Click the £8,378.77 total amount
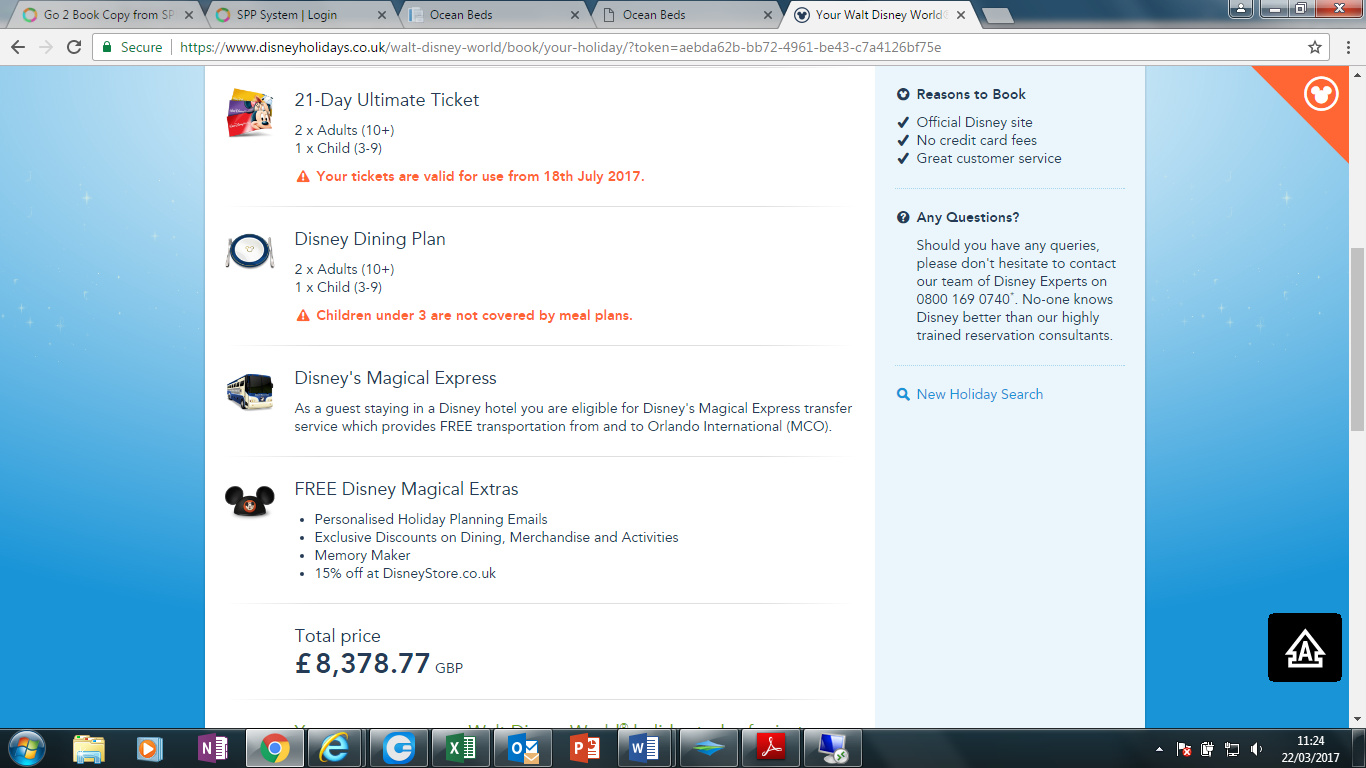Image resolution: width=1366 pixels, height=768 pixels. (363, 663)
